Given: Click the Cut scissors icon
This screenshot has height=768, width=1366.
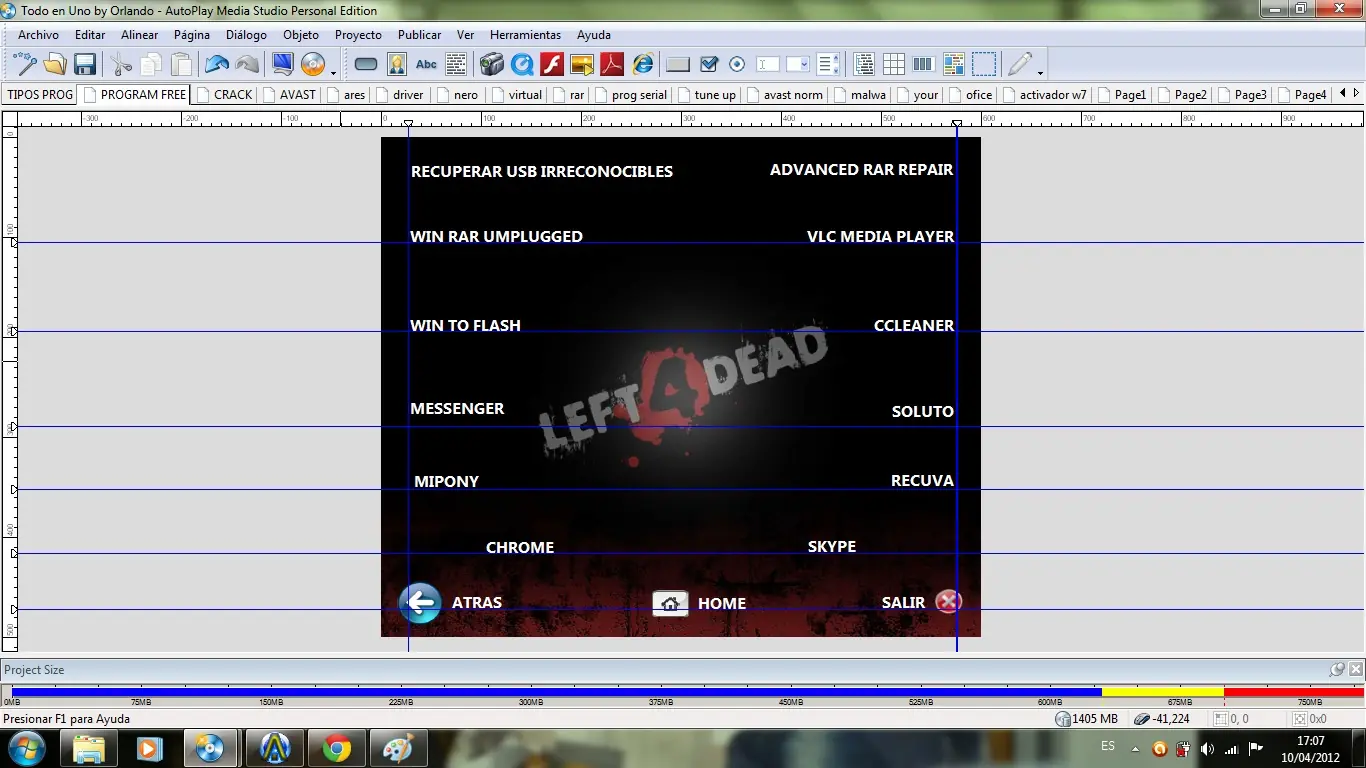Looking at the screenshot, I should pyautogui.click(x=121, y=65).
